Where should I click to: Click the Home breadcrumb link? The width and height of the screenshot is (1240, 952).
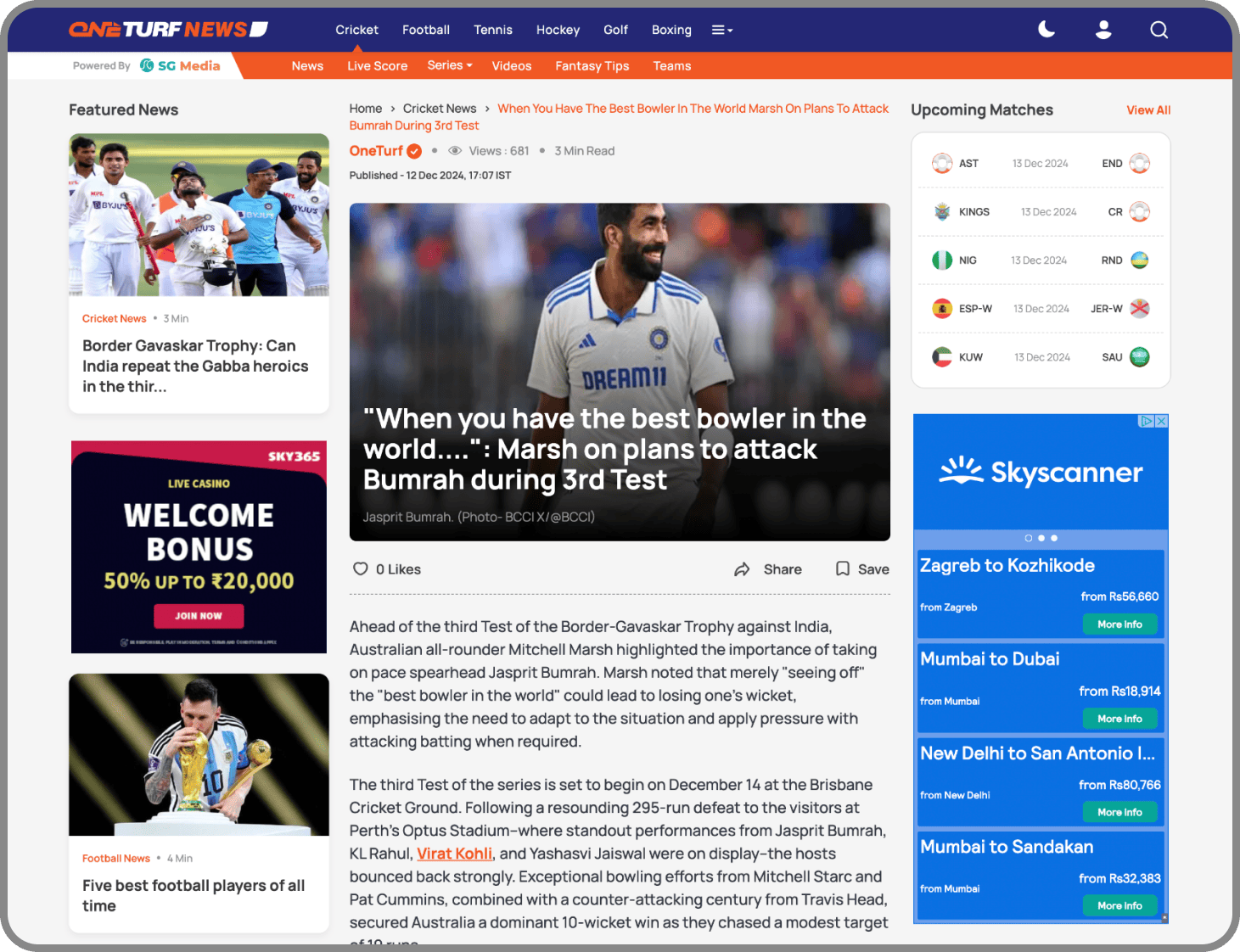(366, 109)
